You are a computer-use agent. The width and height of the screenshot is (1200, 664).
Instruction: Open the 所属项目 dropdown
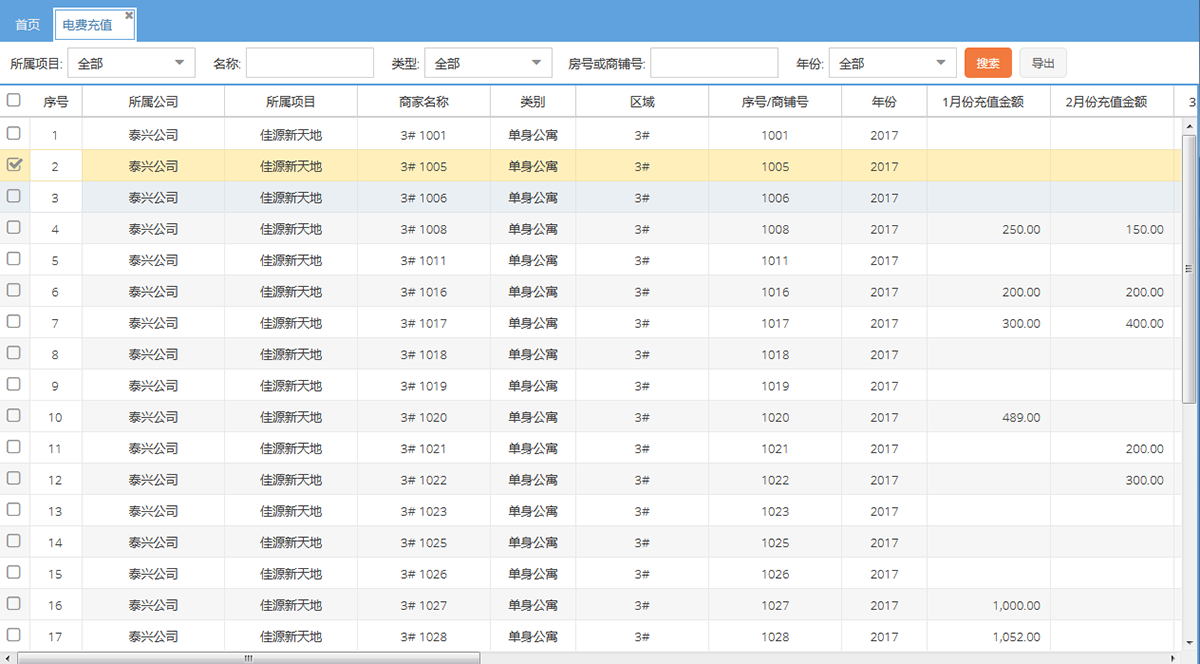[131, 63]
